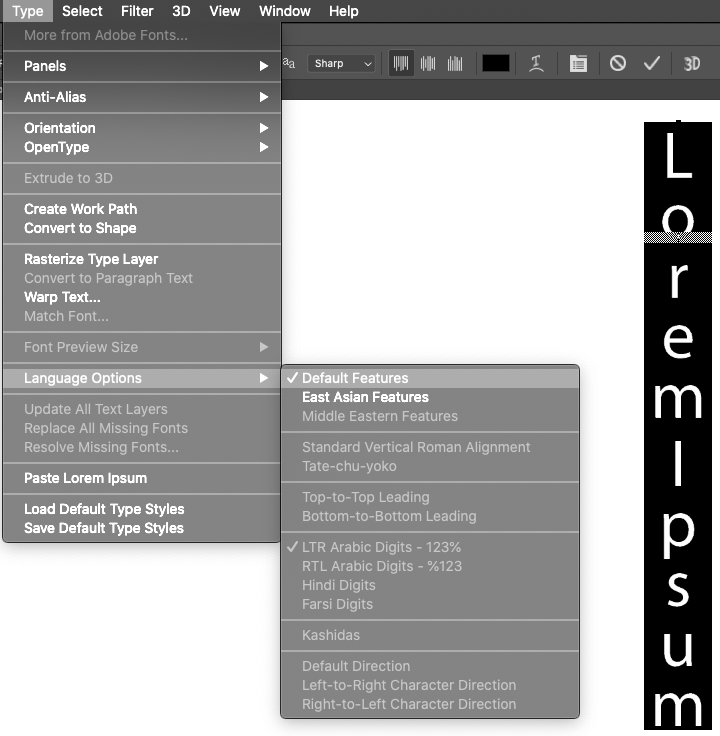720x736 pixels.
Task: Enable East Asian Features
Action: point(430,397)
